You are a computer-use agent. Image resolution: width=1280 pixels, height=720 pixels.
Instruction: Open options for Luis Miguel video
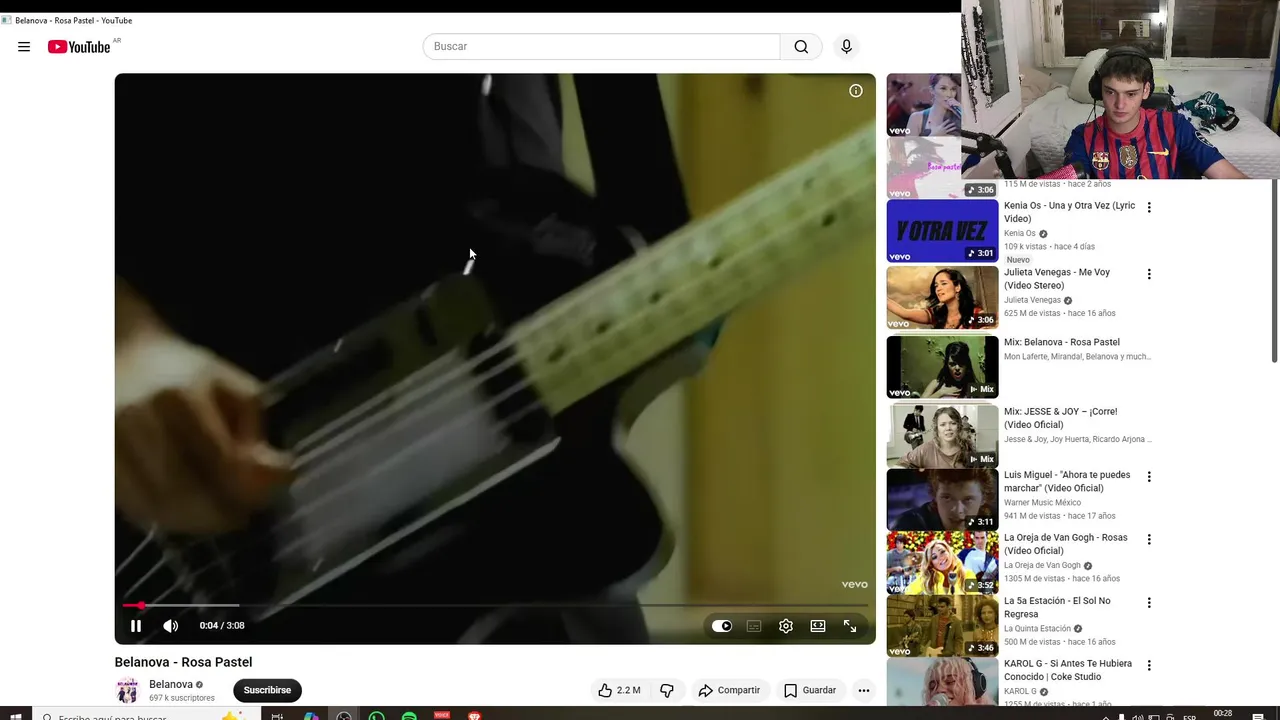[x=1149, y=477]
